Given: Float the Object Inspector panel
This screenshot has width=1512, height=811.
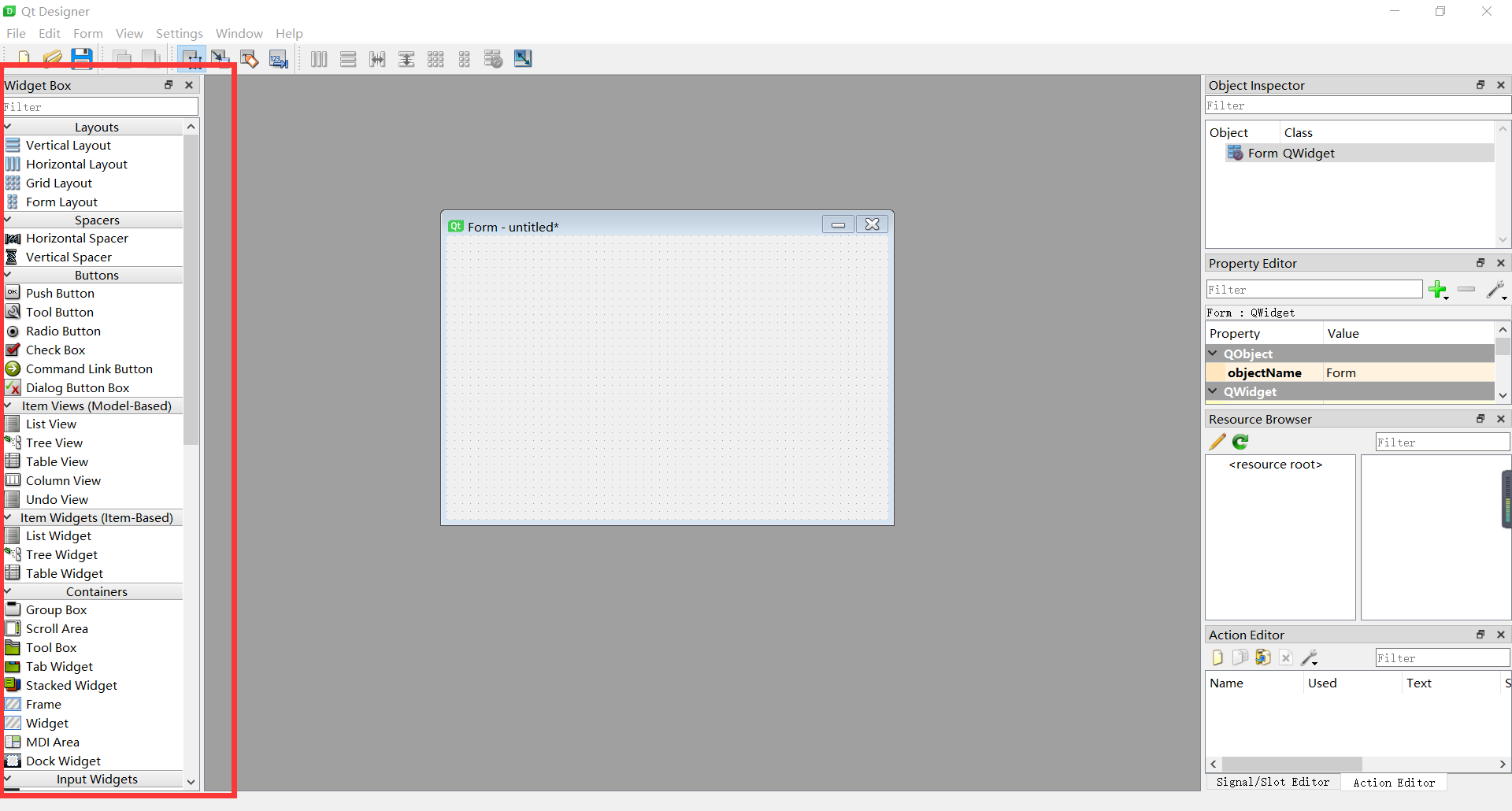Looking at the screenshot, I should tap(1480, 85).
